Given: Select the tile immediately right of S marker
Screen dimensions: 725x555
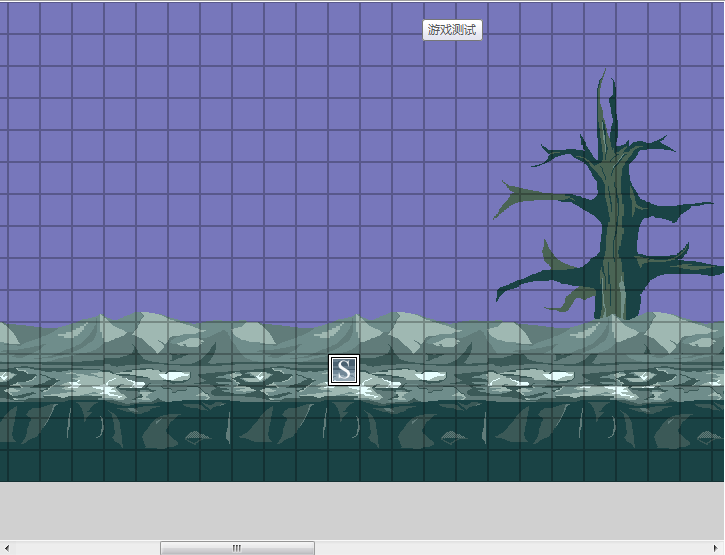Looking at the screenshot, I should point(376,370).
